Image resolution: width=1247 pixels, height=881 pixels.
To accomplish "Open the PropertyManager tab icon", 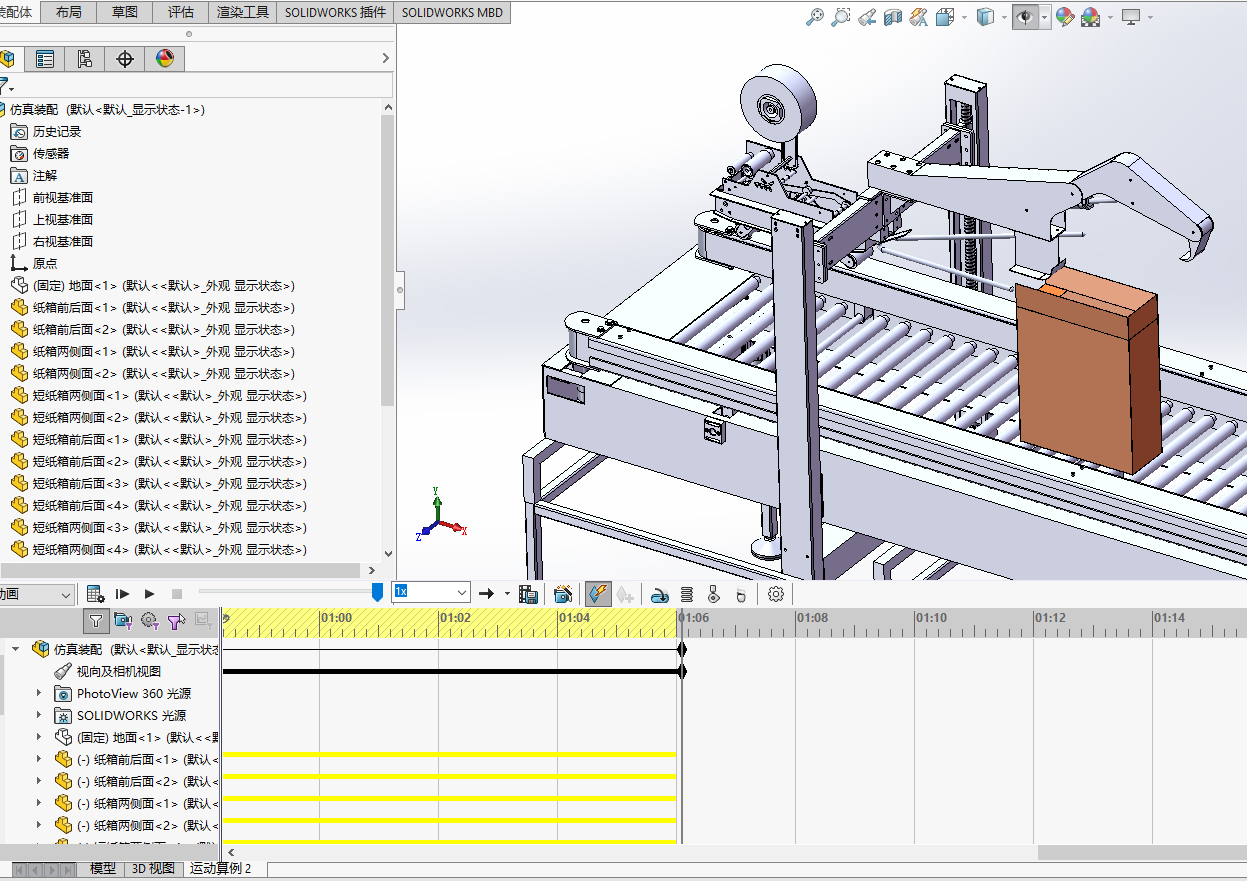I will tap(45, 59).
